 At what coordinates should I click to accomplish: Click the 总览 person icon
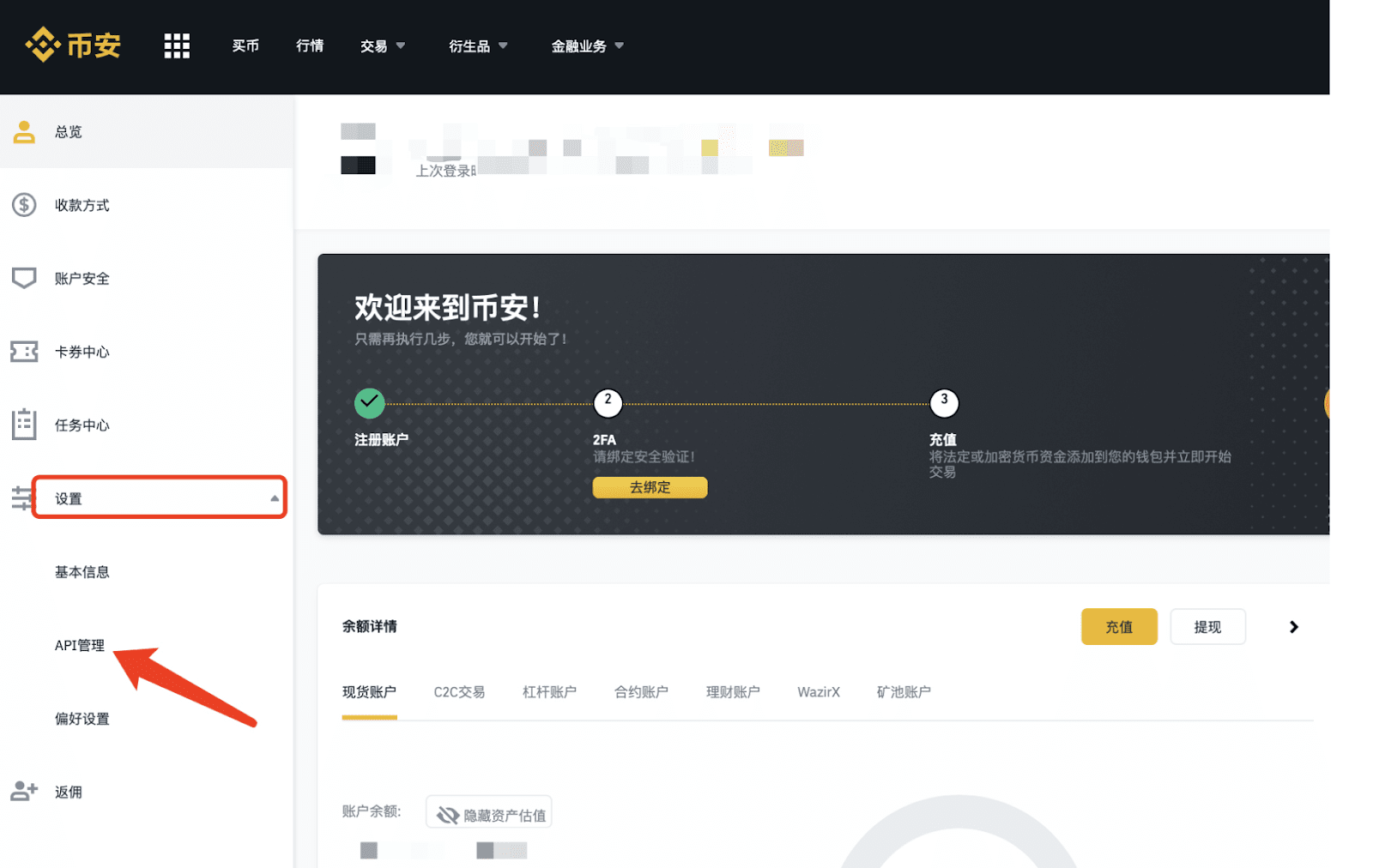(24, 131)
